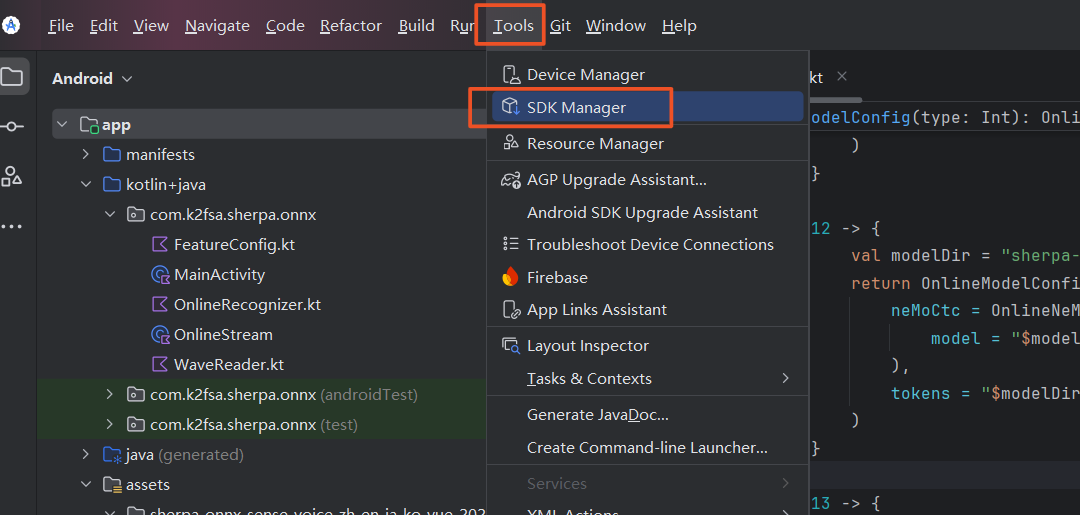Click the com.k2fsa.sherpa.onnx (test) package icon
The width and height of the screenshot is (1080, 515).
[136, 425]
